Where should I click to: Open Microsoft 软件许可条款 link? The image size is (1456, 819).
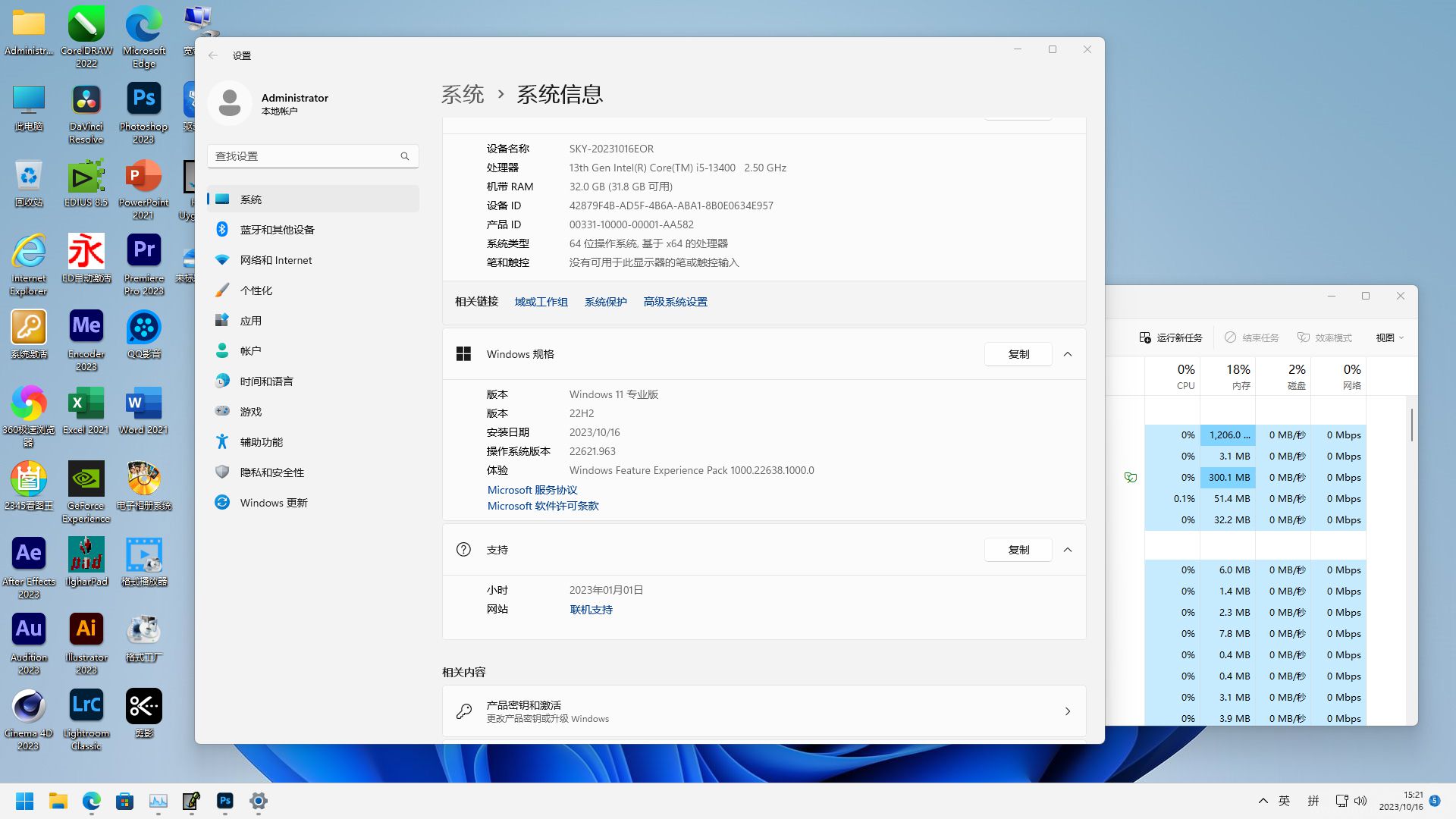[x=543, y=506]
